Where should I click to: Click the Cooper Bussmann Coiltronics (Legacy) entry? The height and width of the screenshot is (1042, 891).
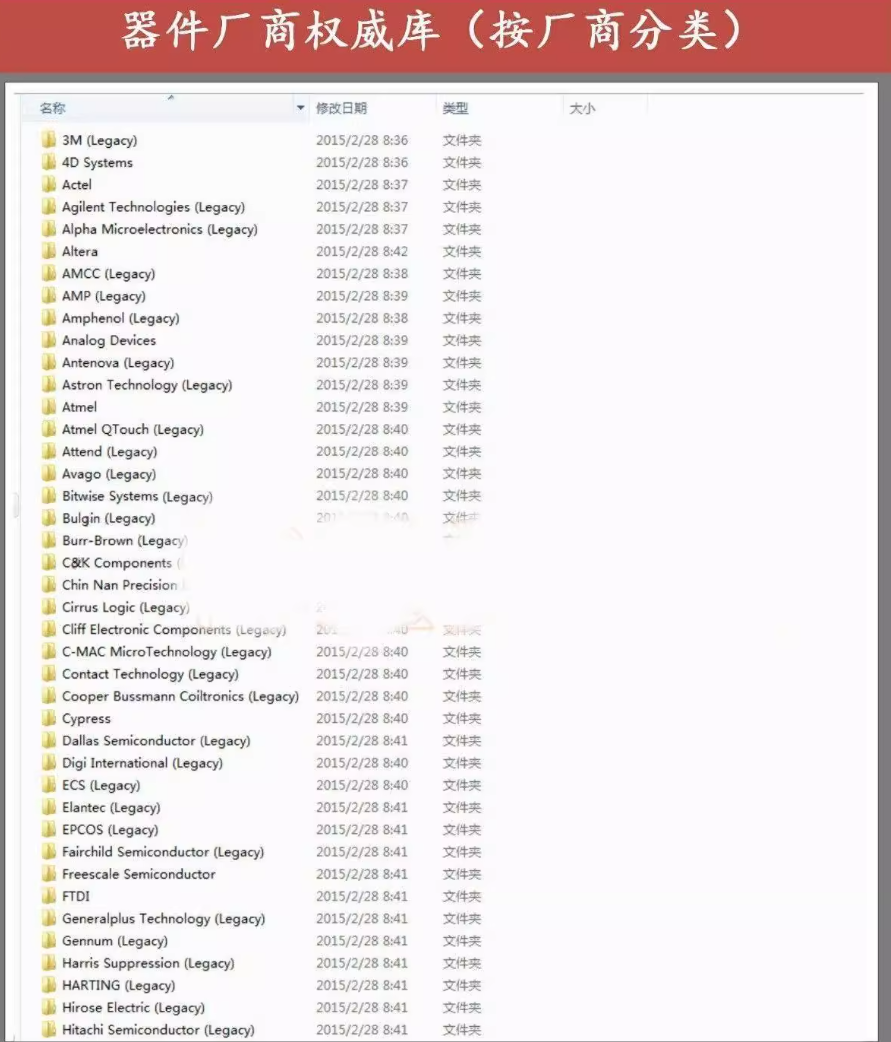click(180, 696)
